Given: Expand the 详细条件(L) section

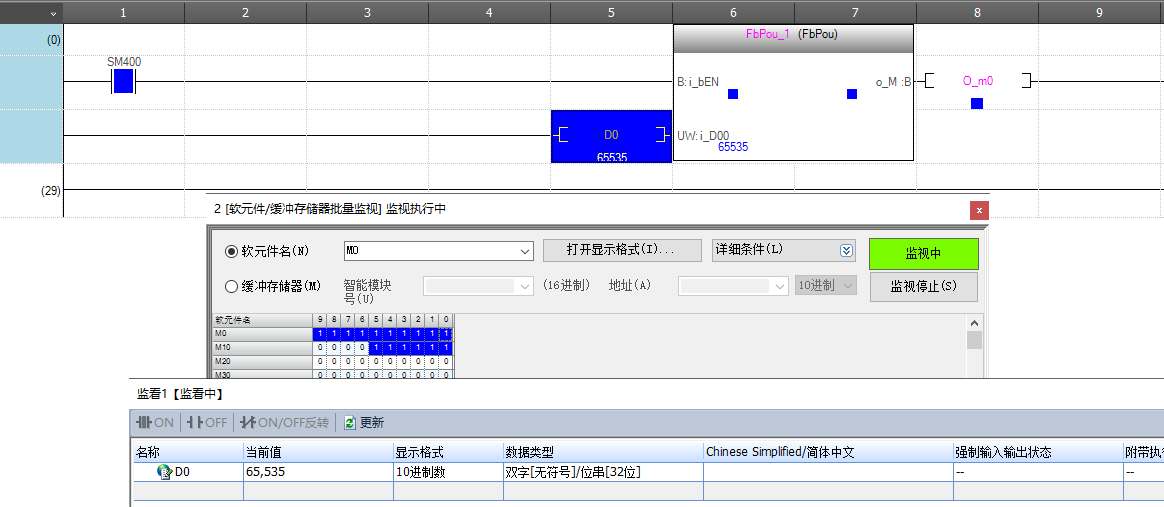Looking at the screenshot, I should pyautogui.click(x=846, y=250).
